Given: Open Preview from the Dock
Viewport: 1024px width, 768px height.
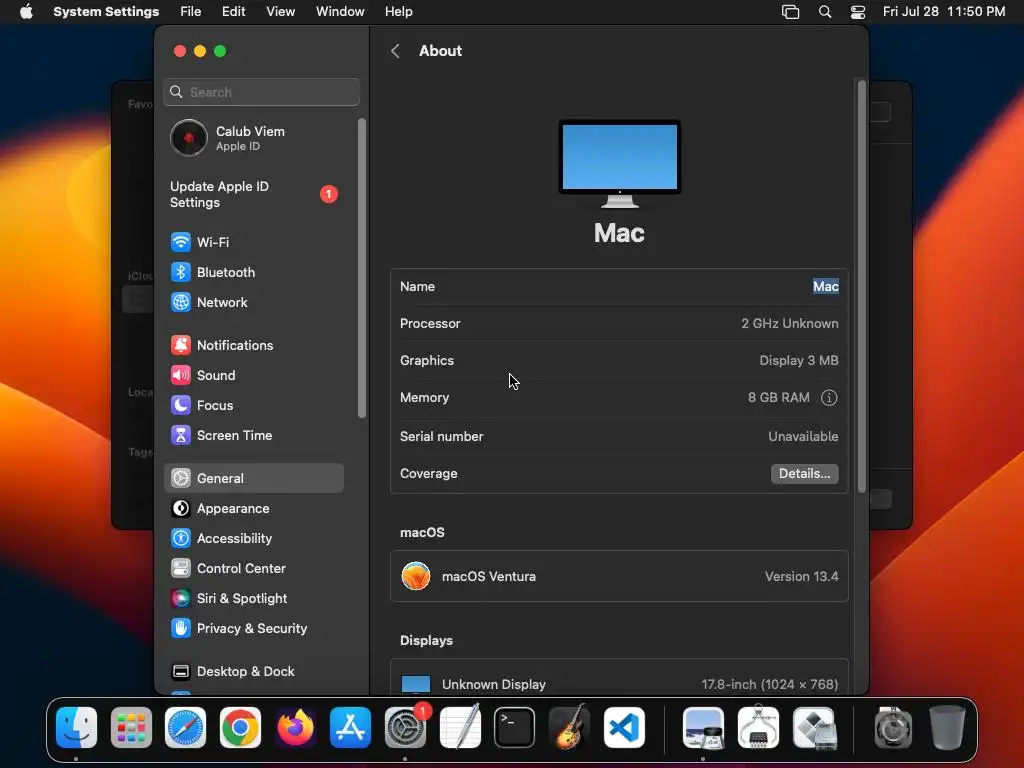Looking at the screenshot, I should (x=703, y=727).
